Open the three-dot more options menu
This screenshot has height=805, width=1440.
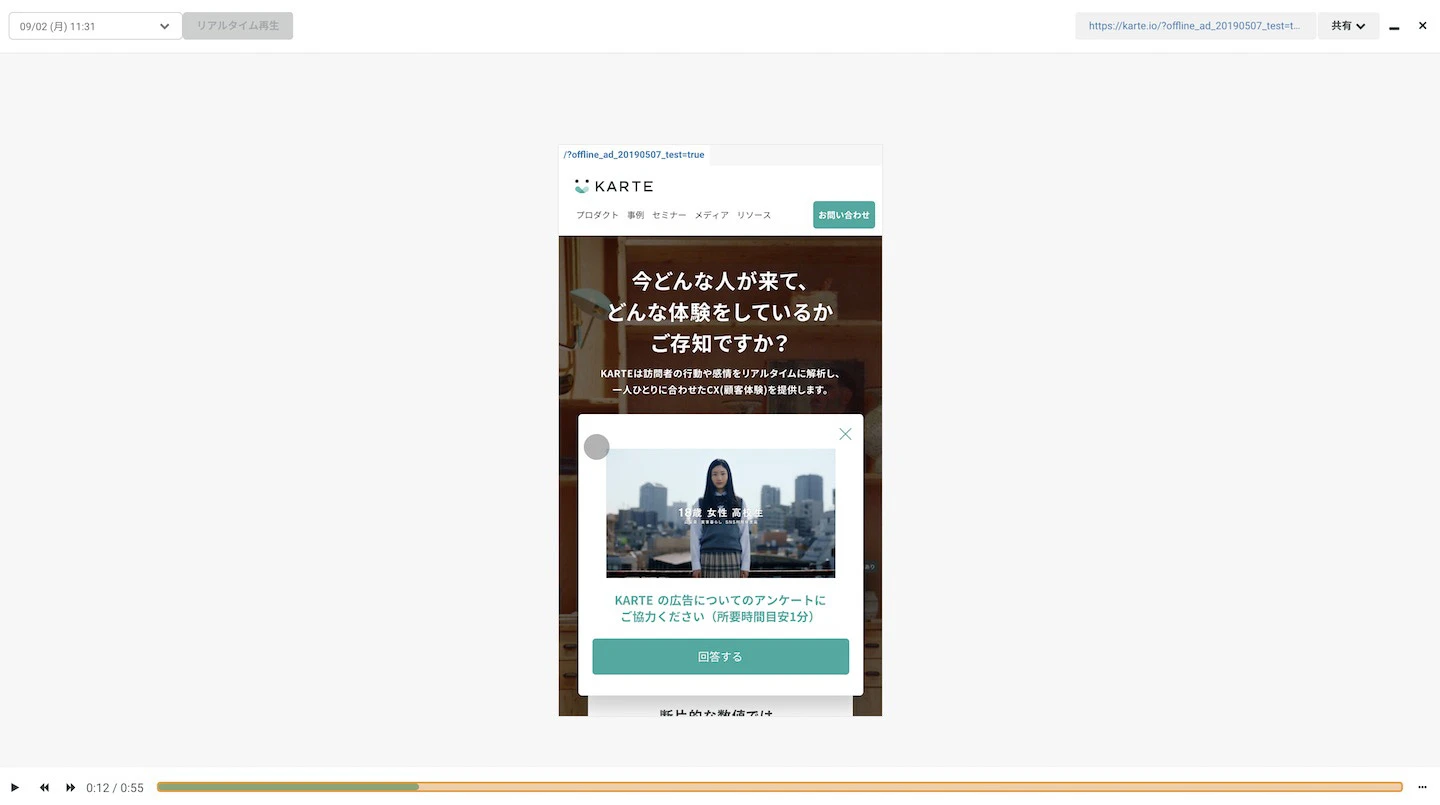(1422, 787)
